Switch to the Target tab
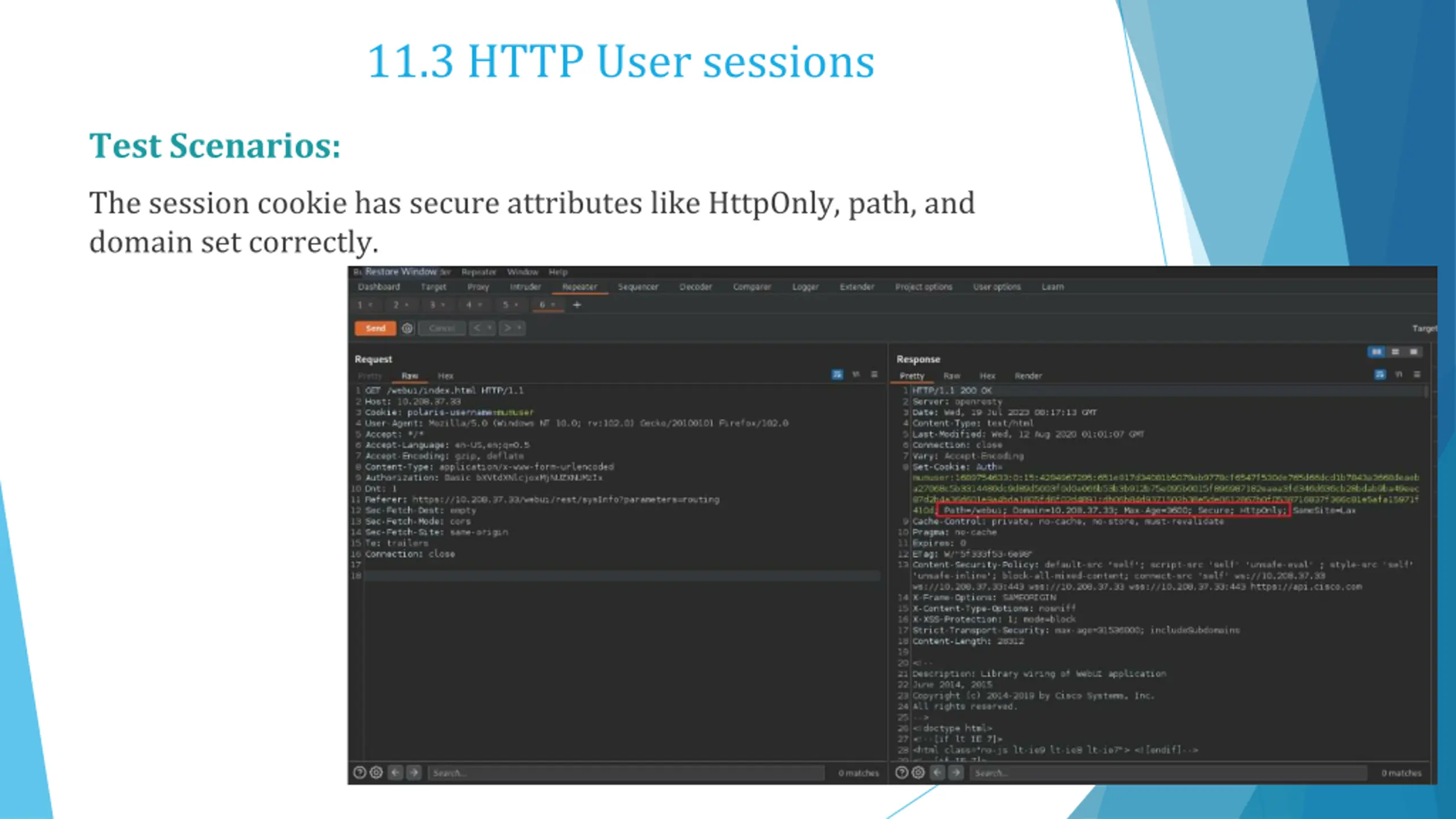 coord(433,287)
